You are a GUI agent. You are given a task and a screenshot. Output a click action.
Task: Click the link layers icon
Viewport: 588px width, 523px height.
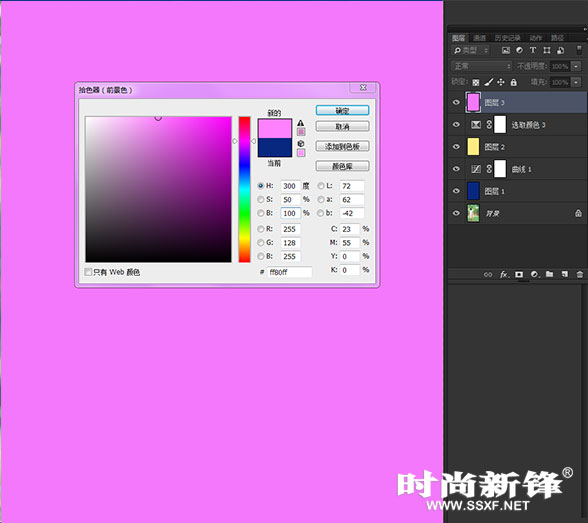[x=488, y=274]
